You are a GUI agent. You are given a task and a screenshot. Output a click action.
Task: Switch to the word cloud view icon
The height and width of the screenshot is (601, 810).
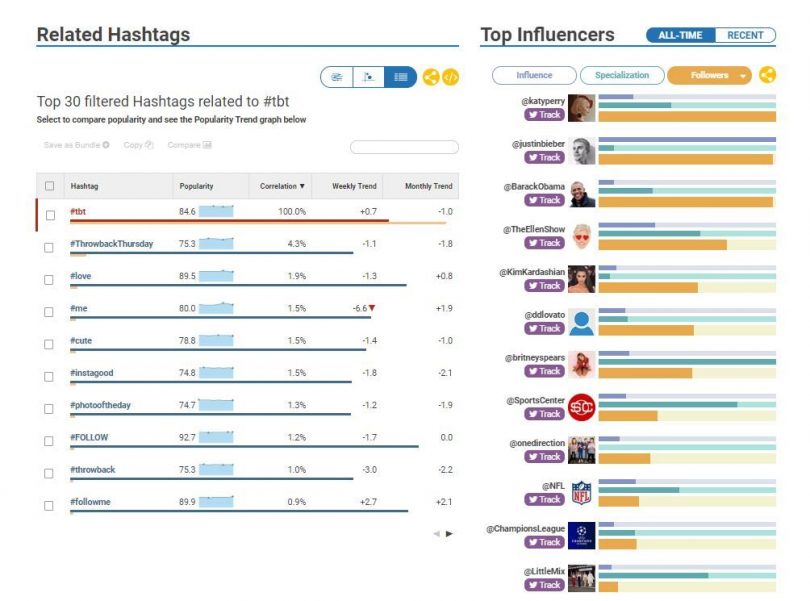point(337,77)
